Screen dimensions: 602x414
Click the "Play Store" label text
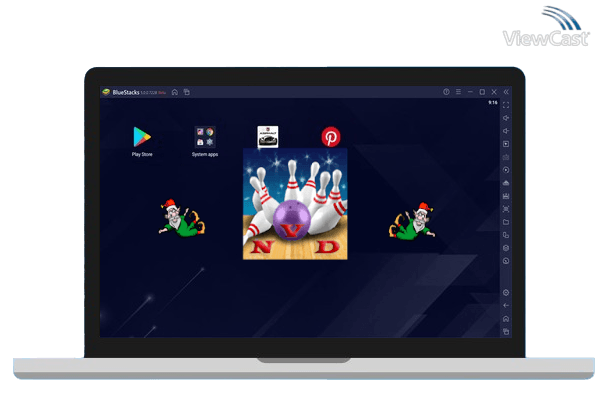142,154
